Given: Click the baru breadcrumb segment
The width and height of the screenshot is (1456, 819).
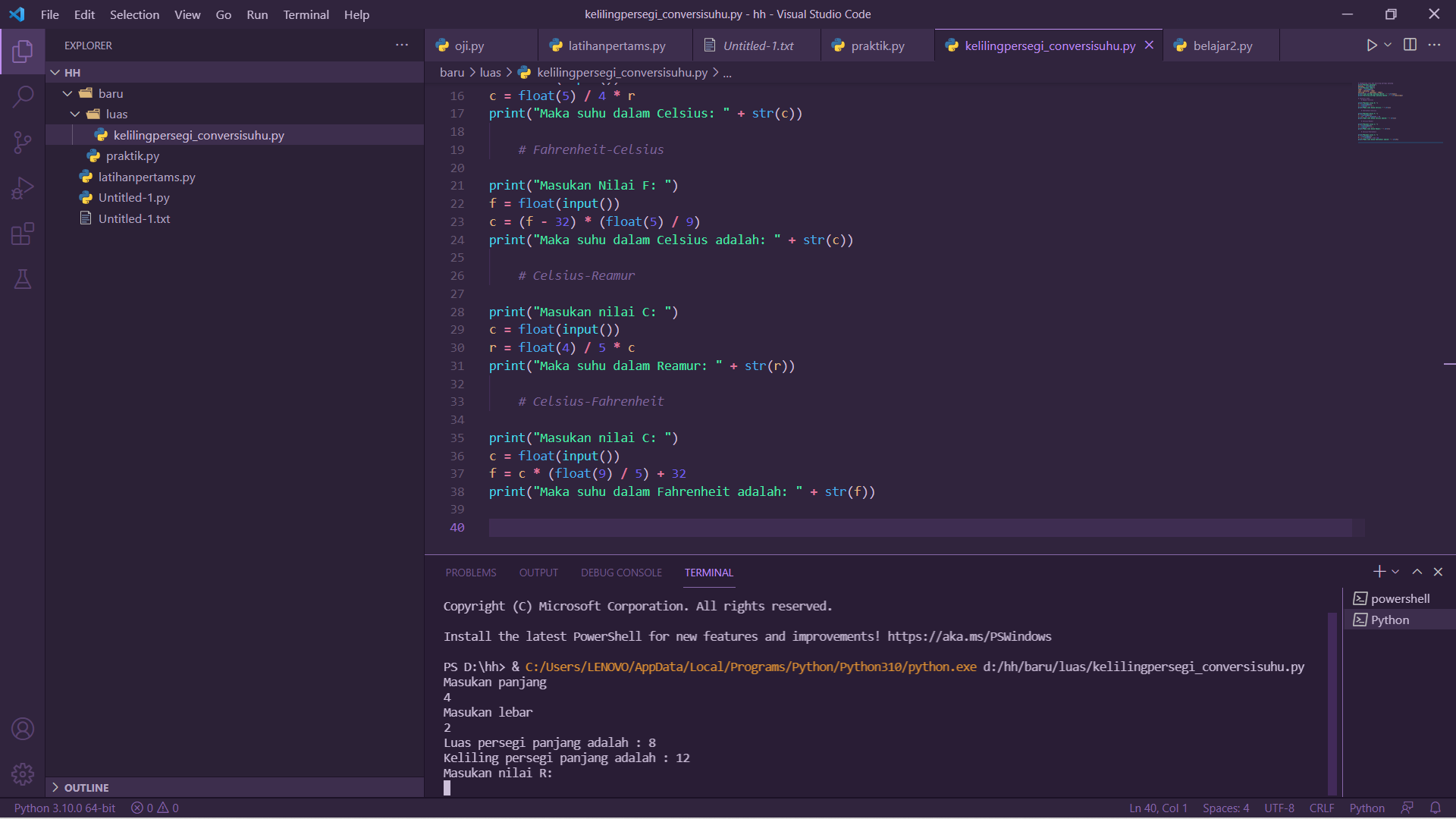Looking at the screenshot, I should click(452, 73).
